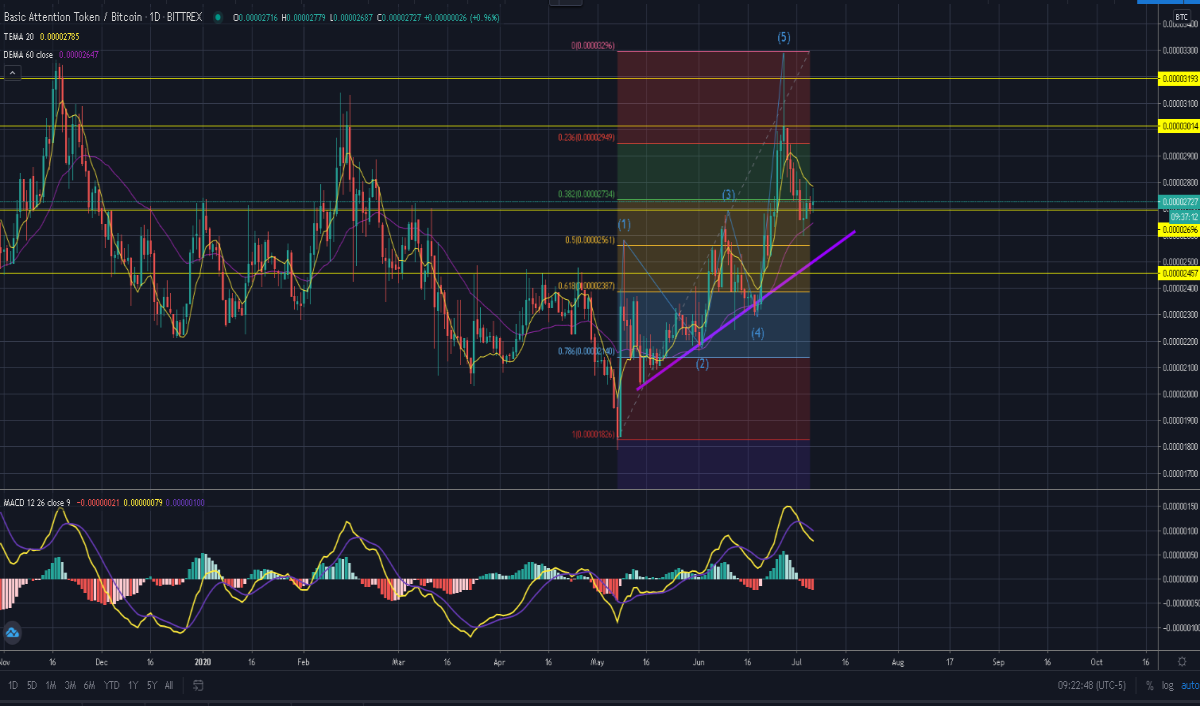1200x706 pixels.
Task: Select the YTD time range
Action: pyautogui.click(x=111, y=685)
